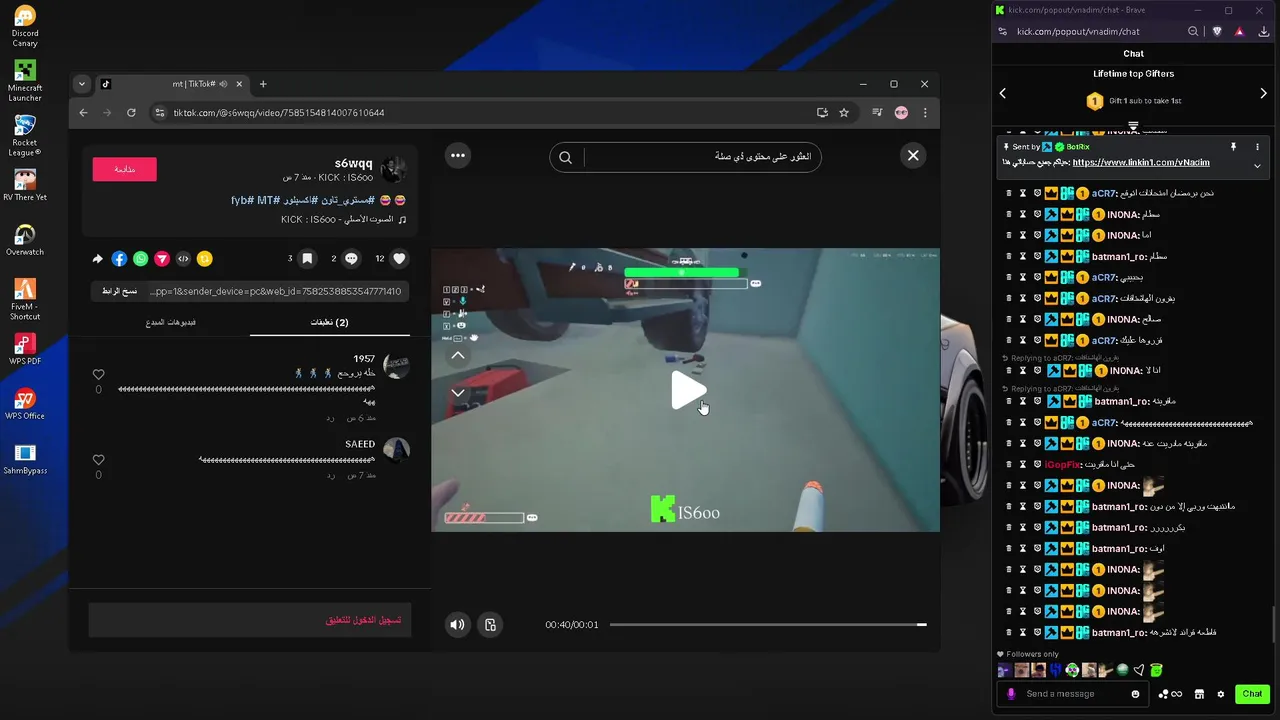The image size is (1280, 720).
Task: Click the yellow repost icon
Action: (204, 259)
